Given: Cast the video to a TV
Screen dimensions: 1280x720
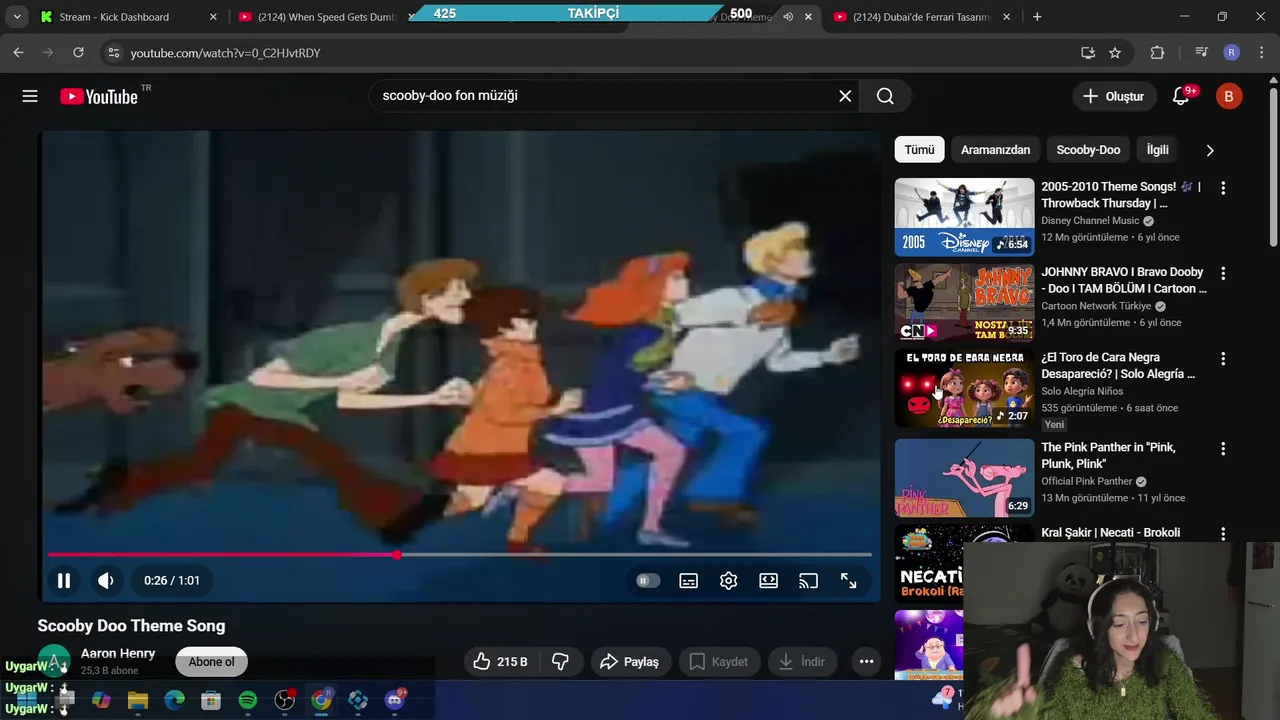Looking at the screenshot, I should coord(808,580).
